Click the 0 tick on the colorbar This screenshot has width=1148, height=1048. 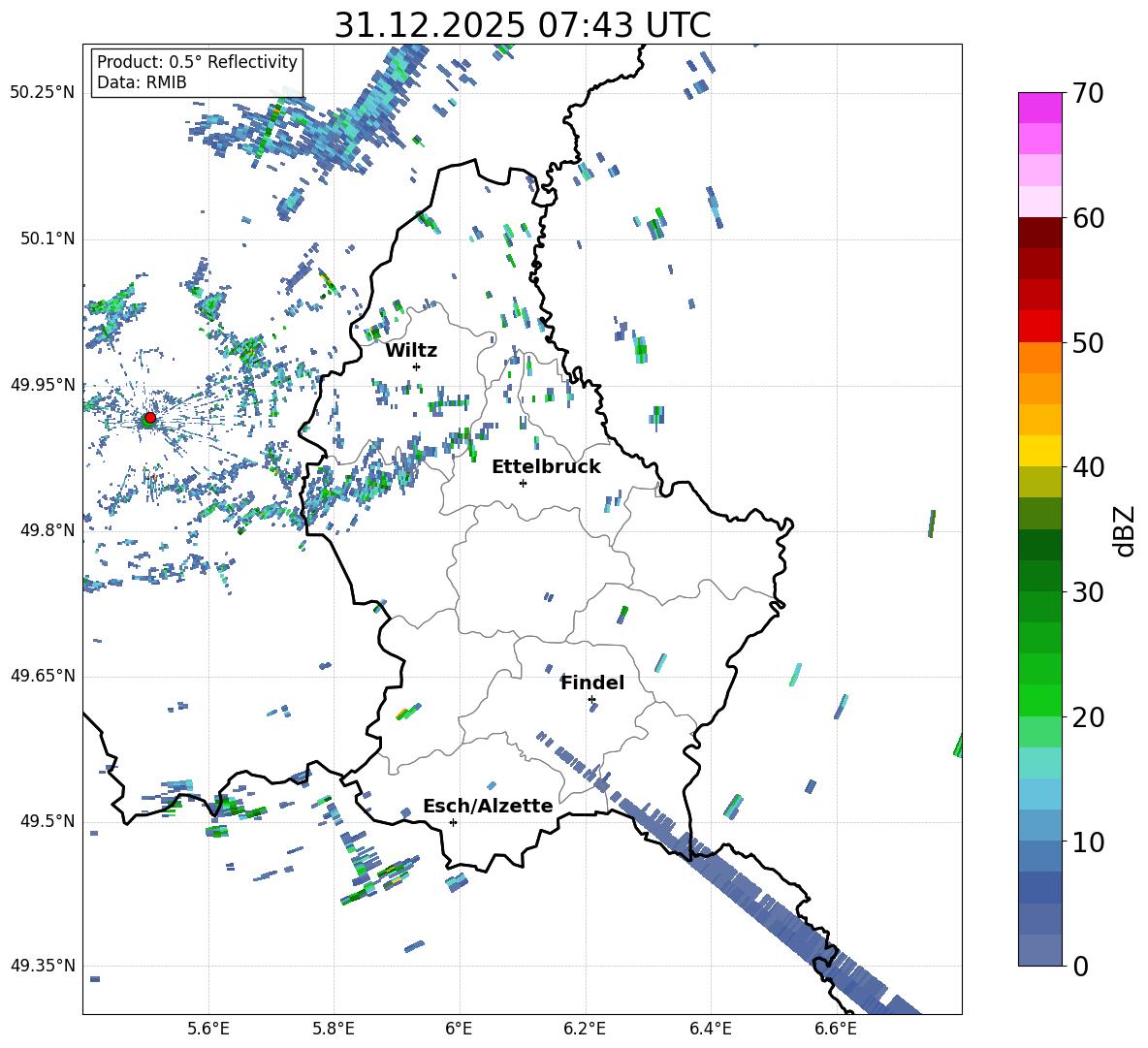(1080, 966)
